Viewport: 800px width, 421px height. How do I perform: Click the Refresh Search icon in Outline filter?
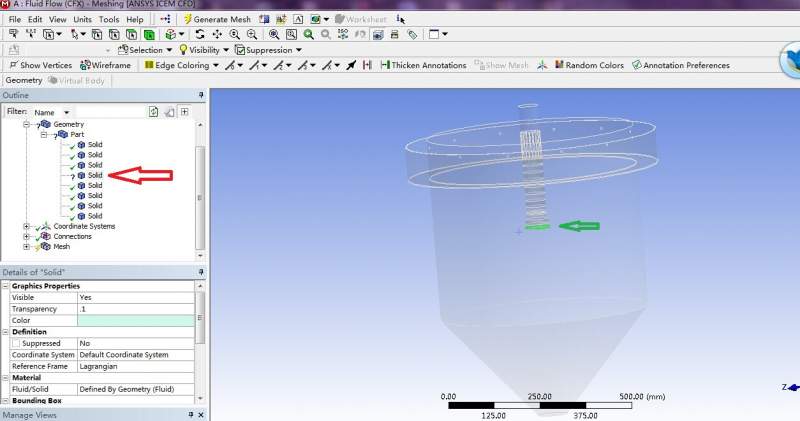tap(153, 111)
